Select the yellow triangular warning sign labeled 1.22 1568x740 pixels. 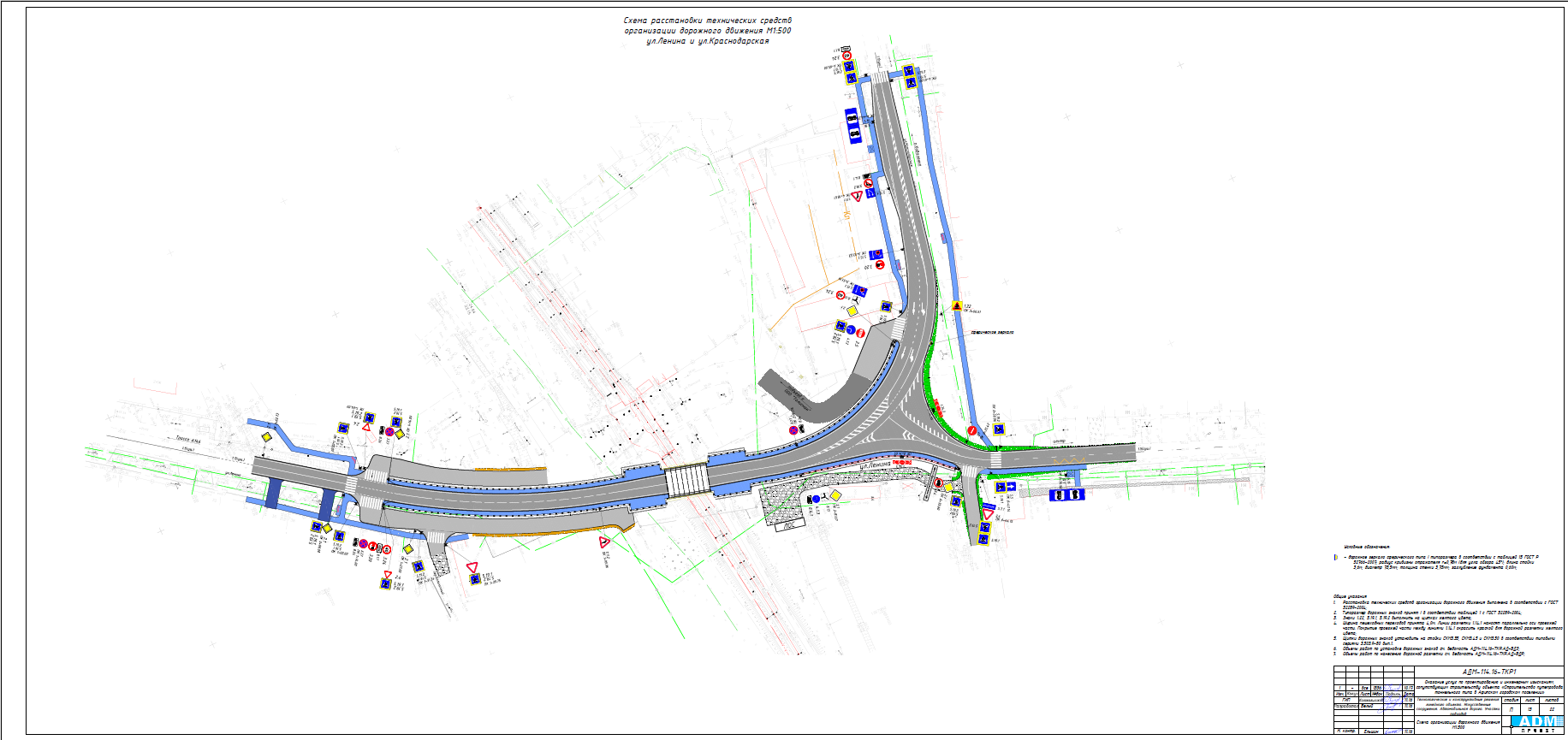point(957,306)
